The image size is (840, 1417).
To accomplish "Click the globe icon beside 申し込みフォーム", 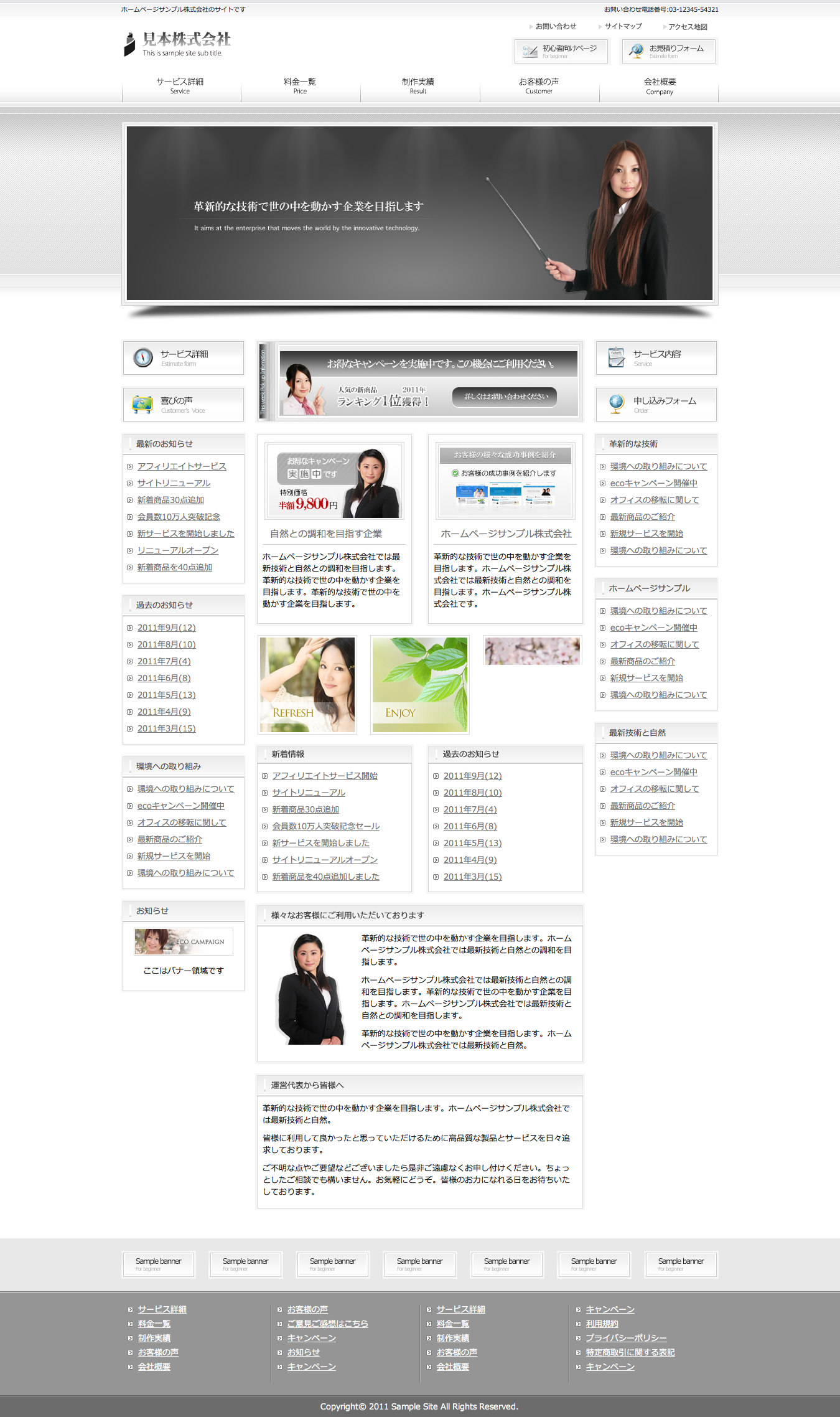I will 616,404.
